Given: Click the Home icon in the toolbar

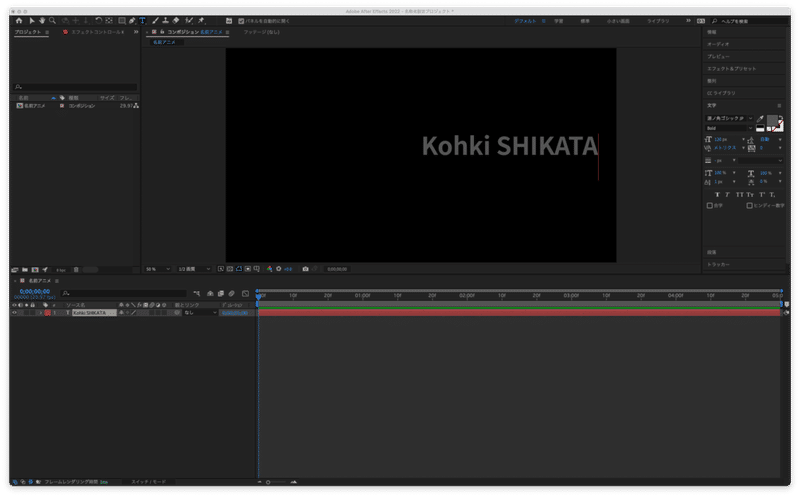Looking at the screenshot, I should pos(19,21).
